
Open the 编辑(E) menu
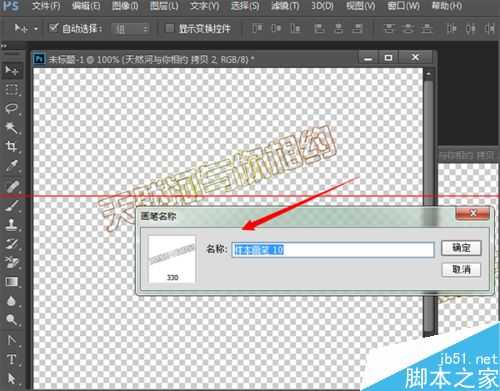(86, 6)
